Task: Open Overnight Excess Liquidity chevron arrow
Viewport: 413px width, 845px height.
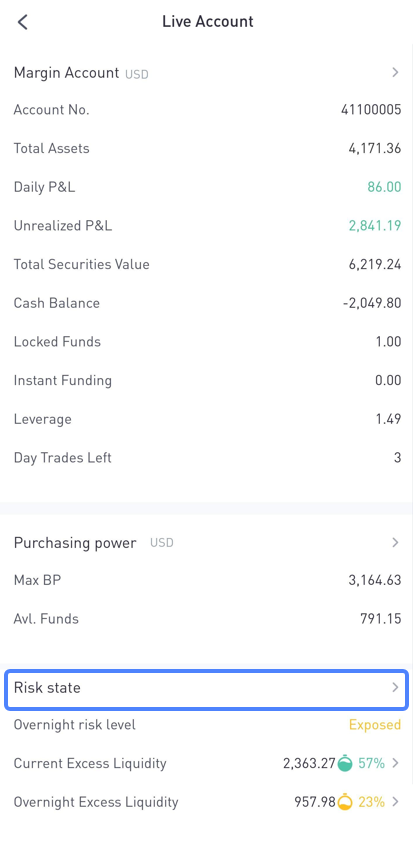Action: tap(395, 802)
